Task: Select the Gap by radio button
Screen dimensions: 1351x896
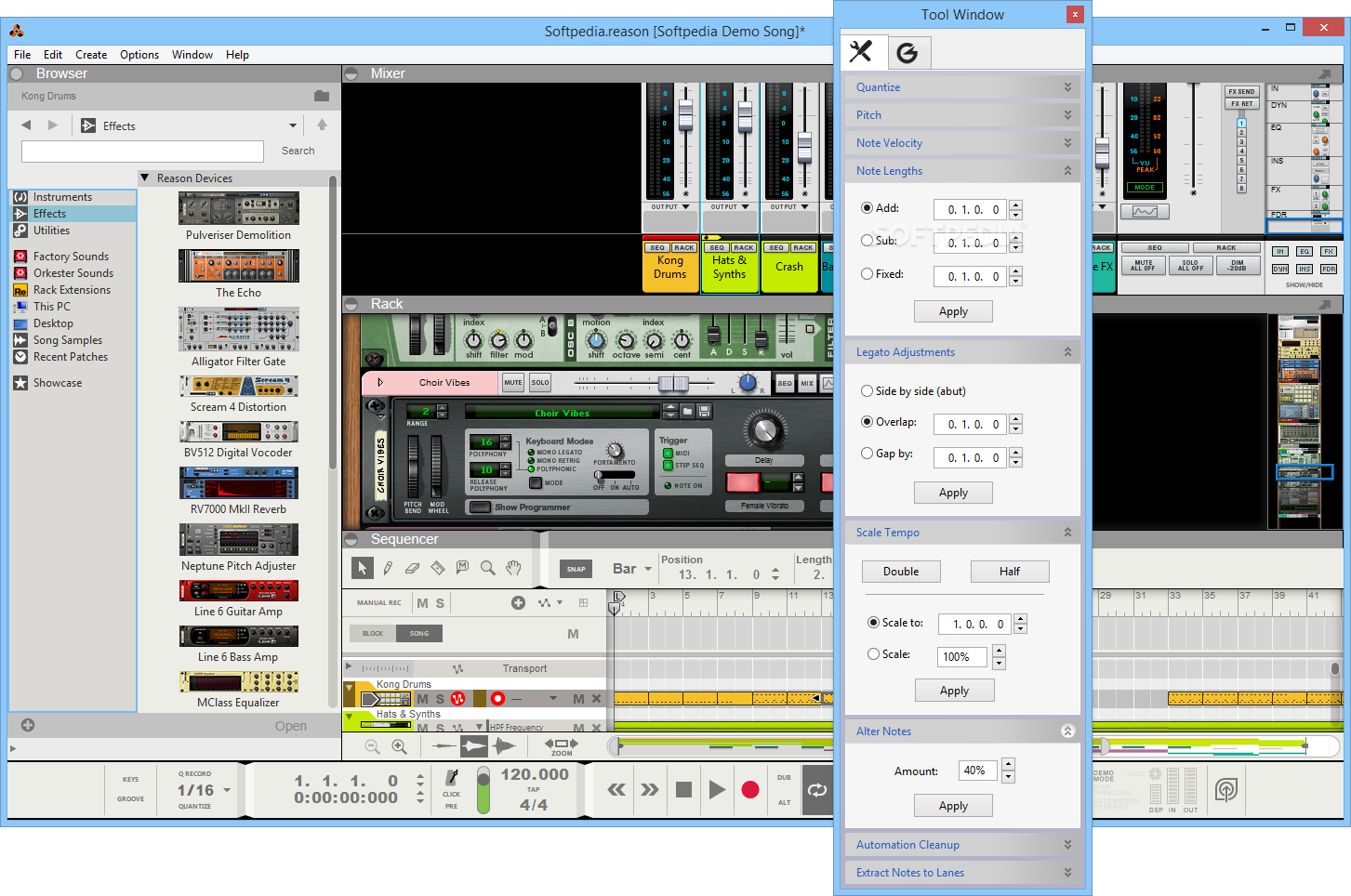Action: (x=867, y=454)
